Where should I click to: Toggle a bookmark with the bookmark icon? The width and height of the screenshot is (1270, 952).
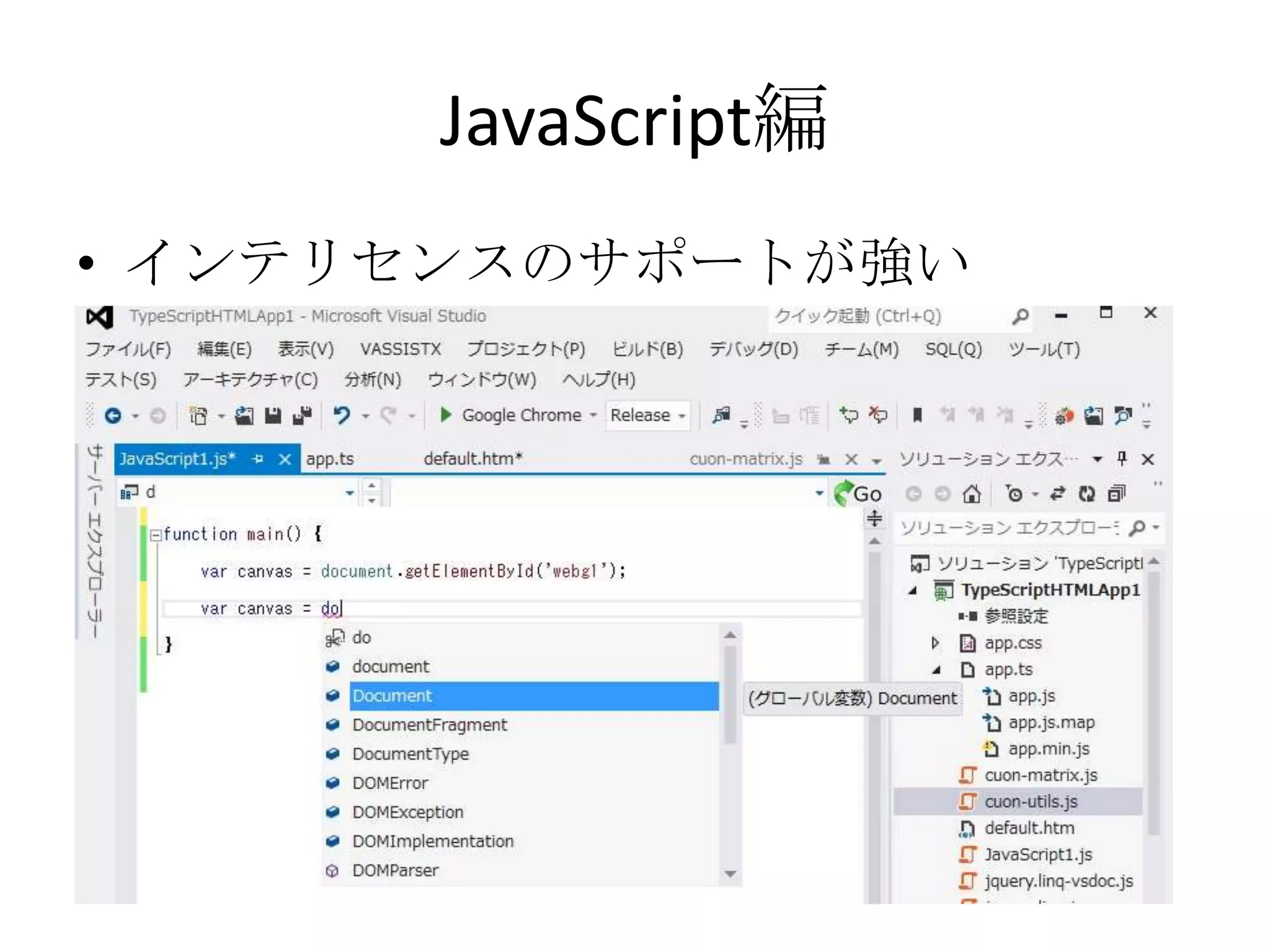pos(918,415)
